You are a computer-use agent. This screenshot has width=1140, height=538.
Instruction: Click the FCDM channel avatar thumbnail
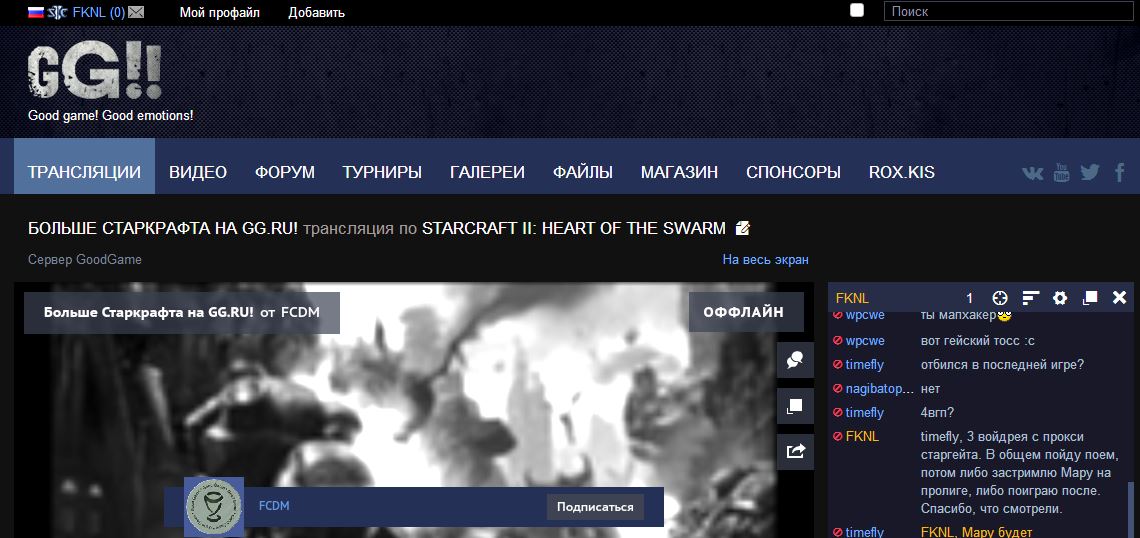coord(213,507)
